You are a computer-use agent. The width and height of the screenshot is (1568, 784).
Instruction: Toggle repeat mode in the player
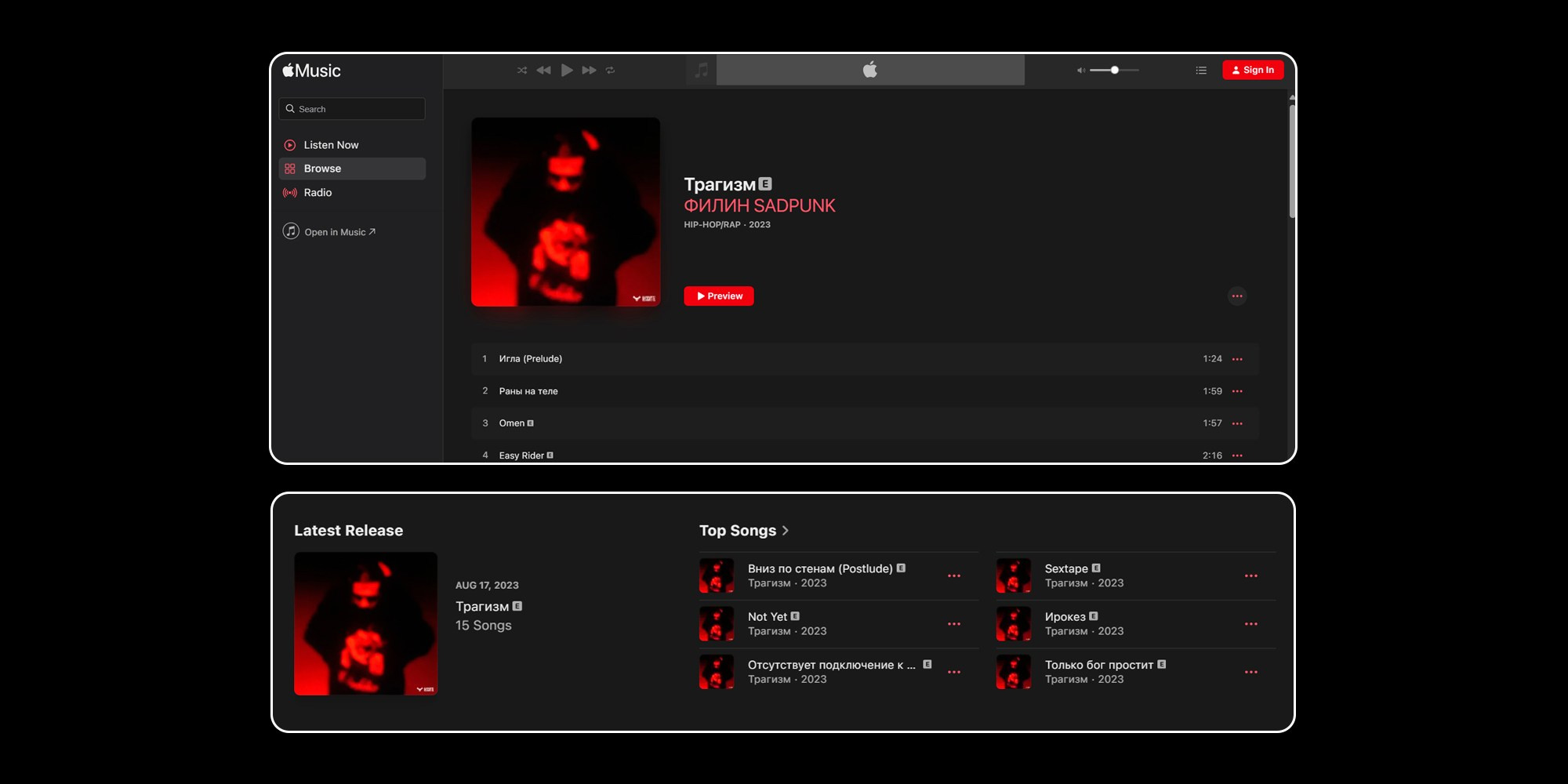tap(610, 71)
